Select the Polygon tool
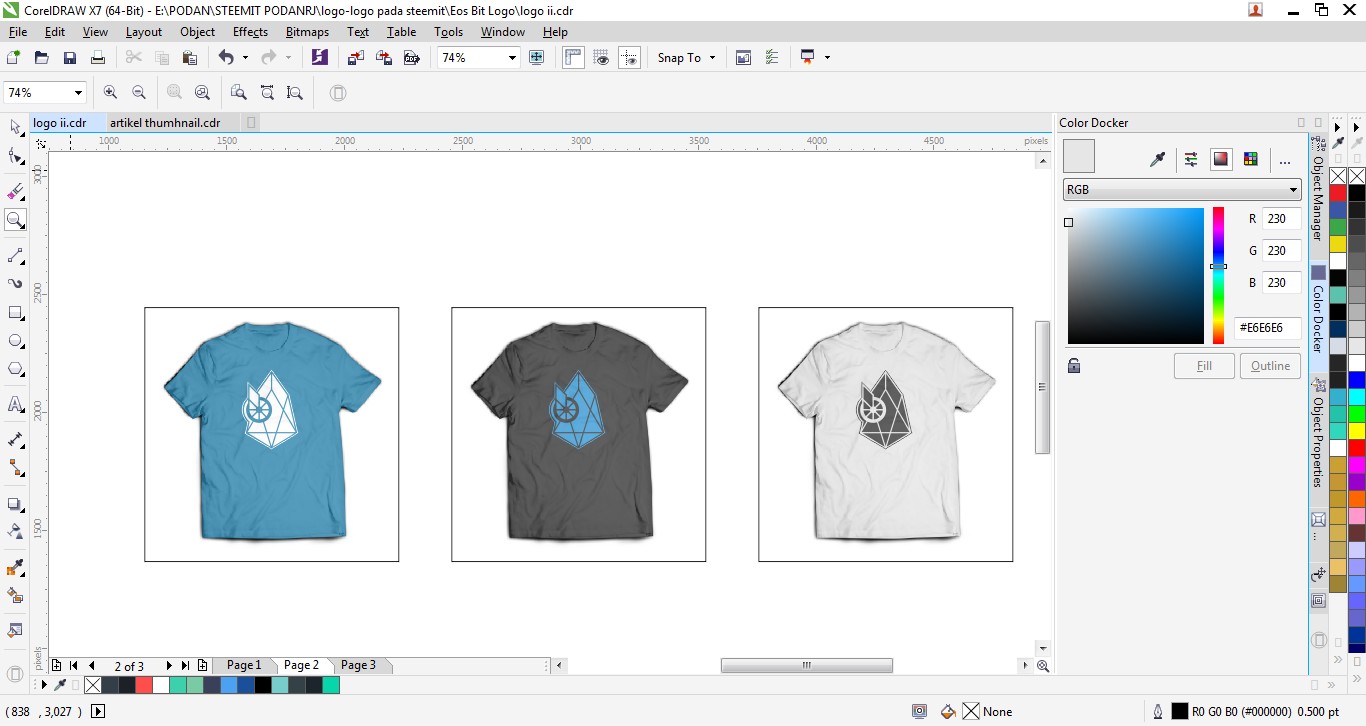1366x726 pixels. 15,369
